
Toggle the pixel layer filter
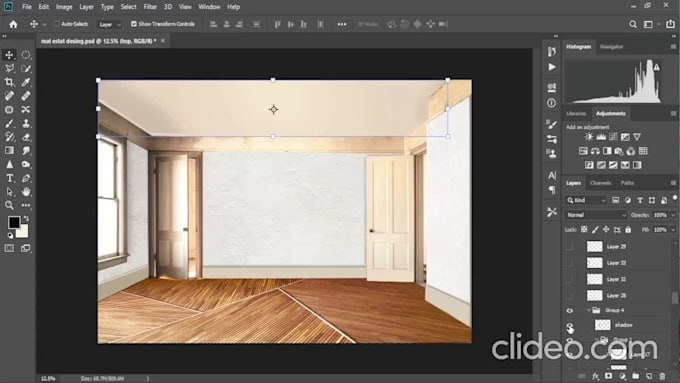point(615,200)
